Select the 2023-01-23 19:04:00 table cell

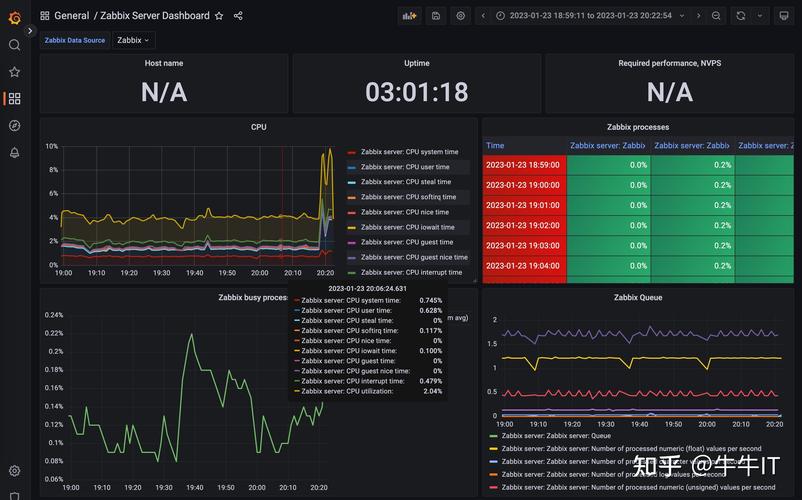[x=524, y=266]
